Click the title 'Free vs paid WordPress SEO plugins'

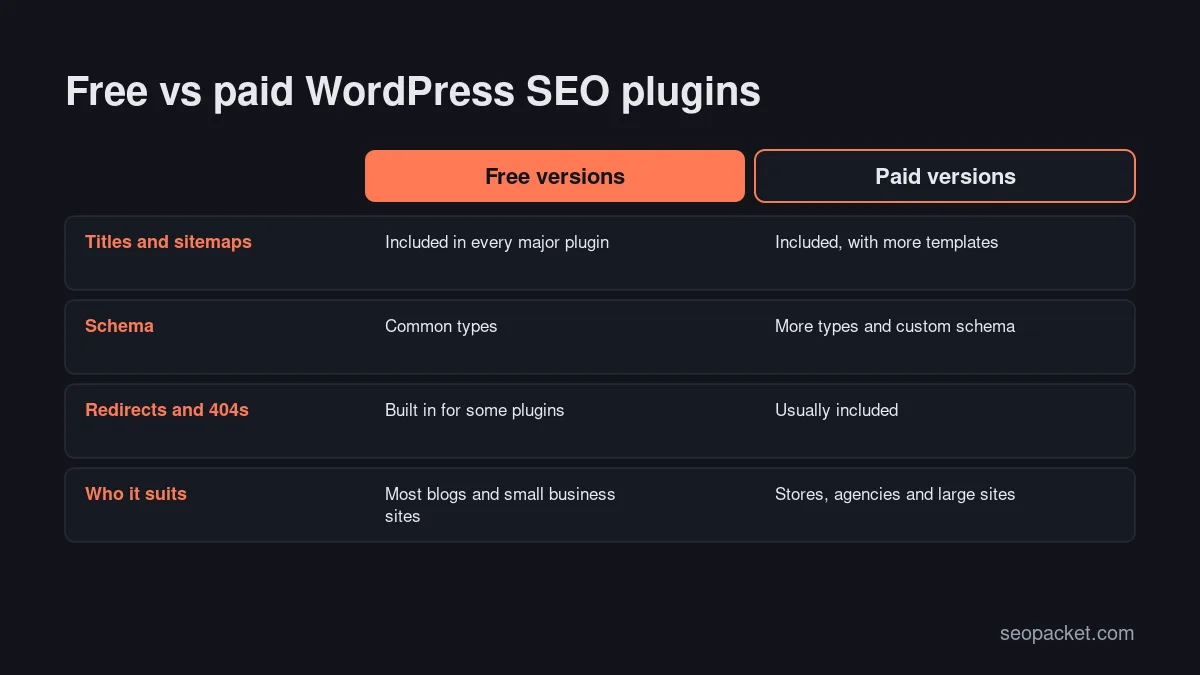[x=413, y=92]
